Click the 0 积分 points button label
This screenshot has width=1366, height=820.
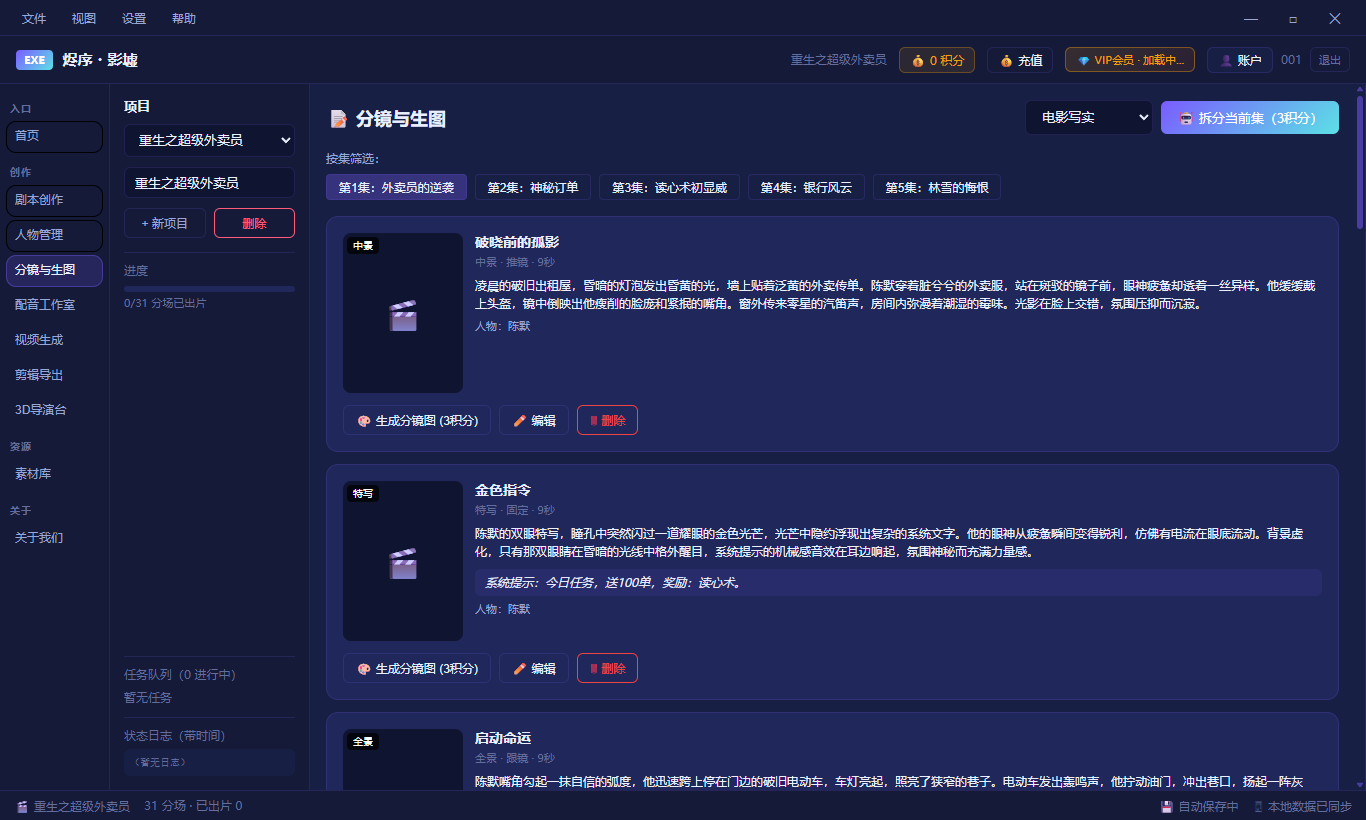point(947,61)
